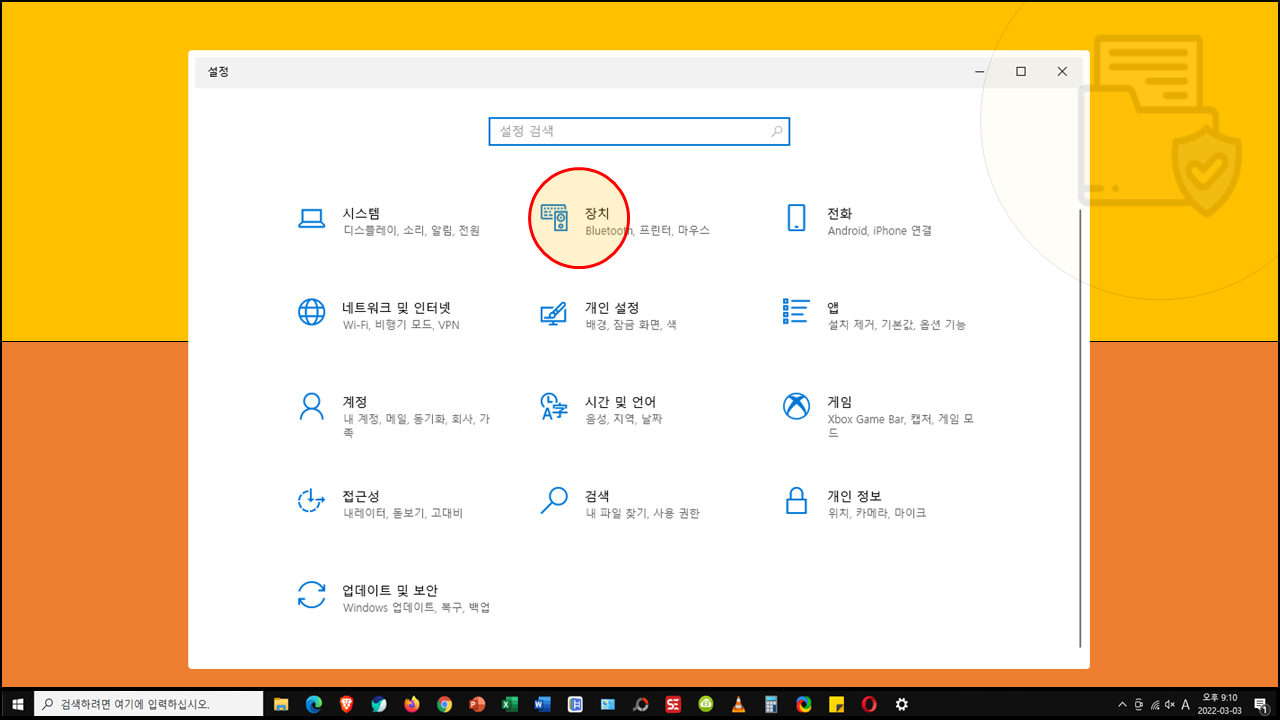Open the 개인 설정 personalization category

(608, 315)
